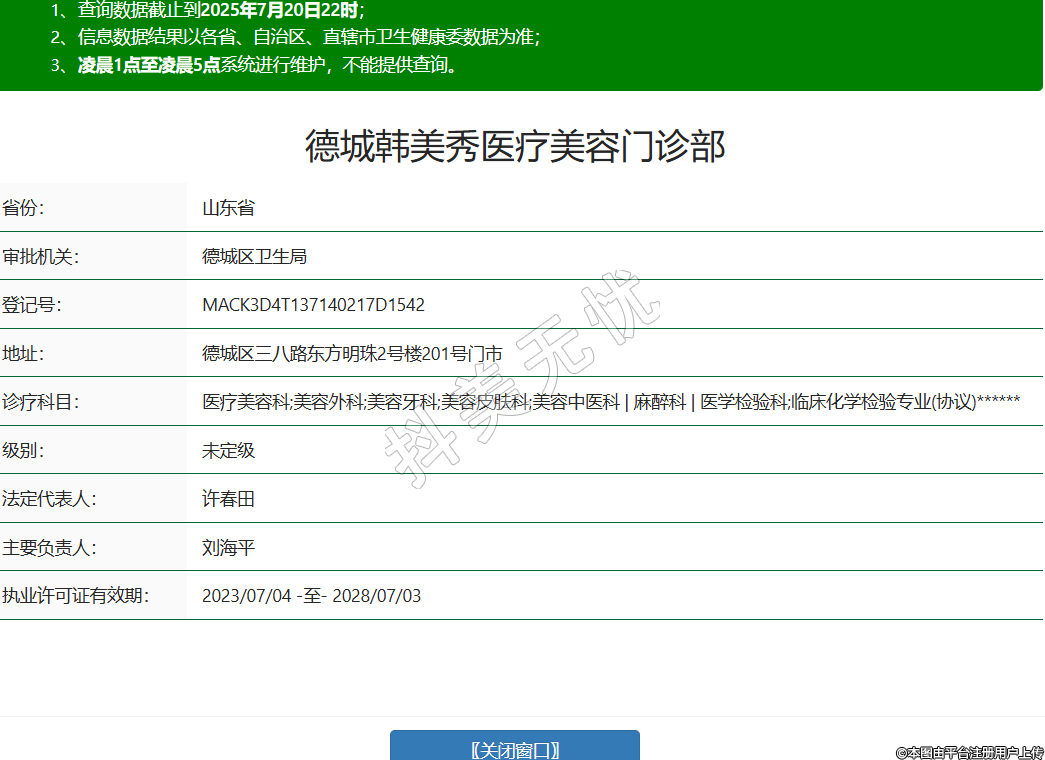Click the 登记号 row label
Image resolution: width=1045 pixels, height=760 pixels.
coord(32,305)
